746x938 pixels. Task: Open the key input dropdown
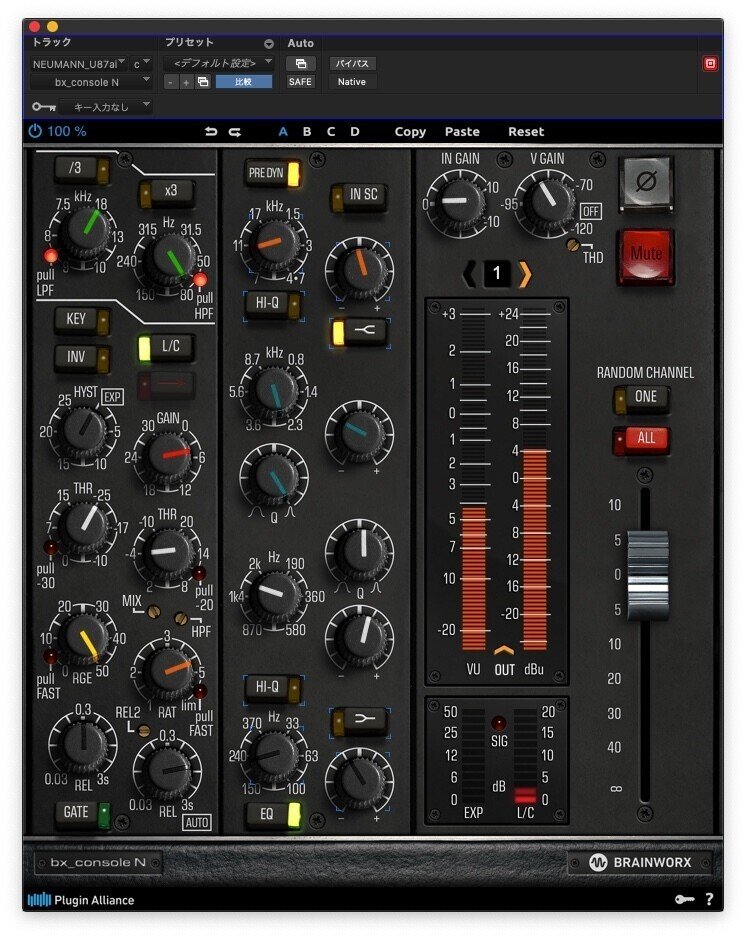[106, 106]
